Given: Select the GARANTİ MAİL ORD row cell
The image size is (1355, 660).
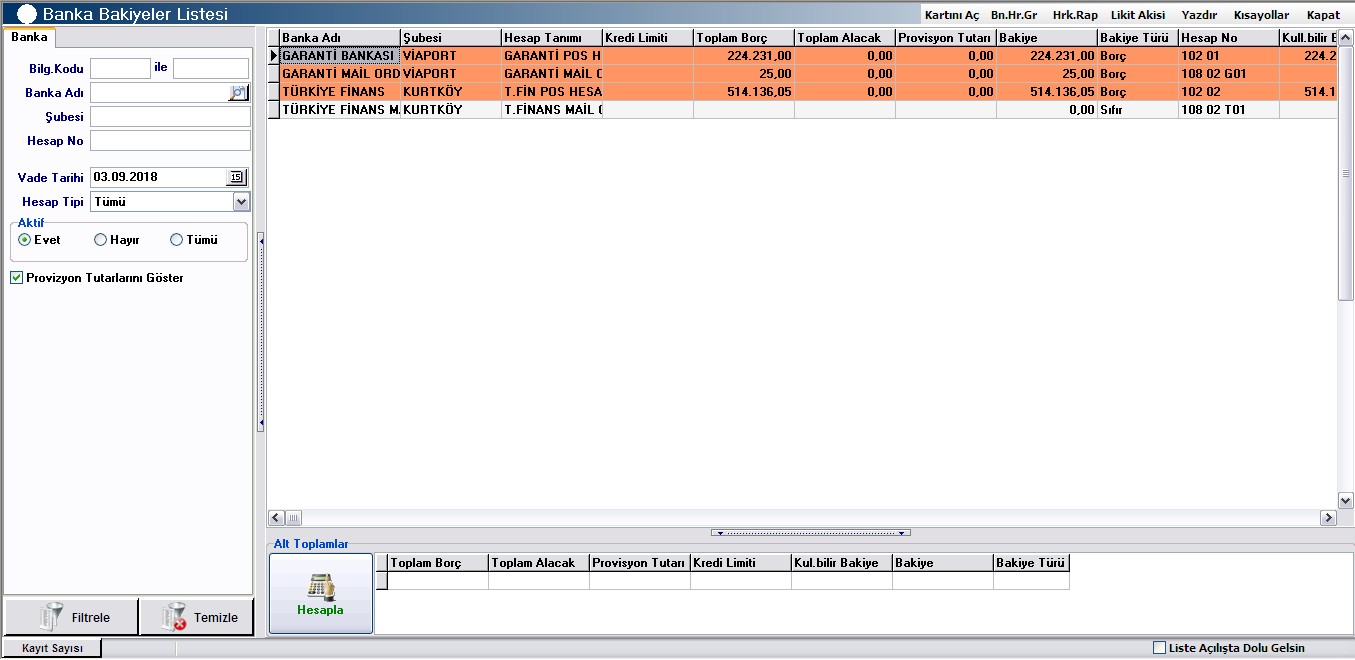Looking at the screenshot, I should click(x=340, y=74).
